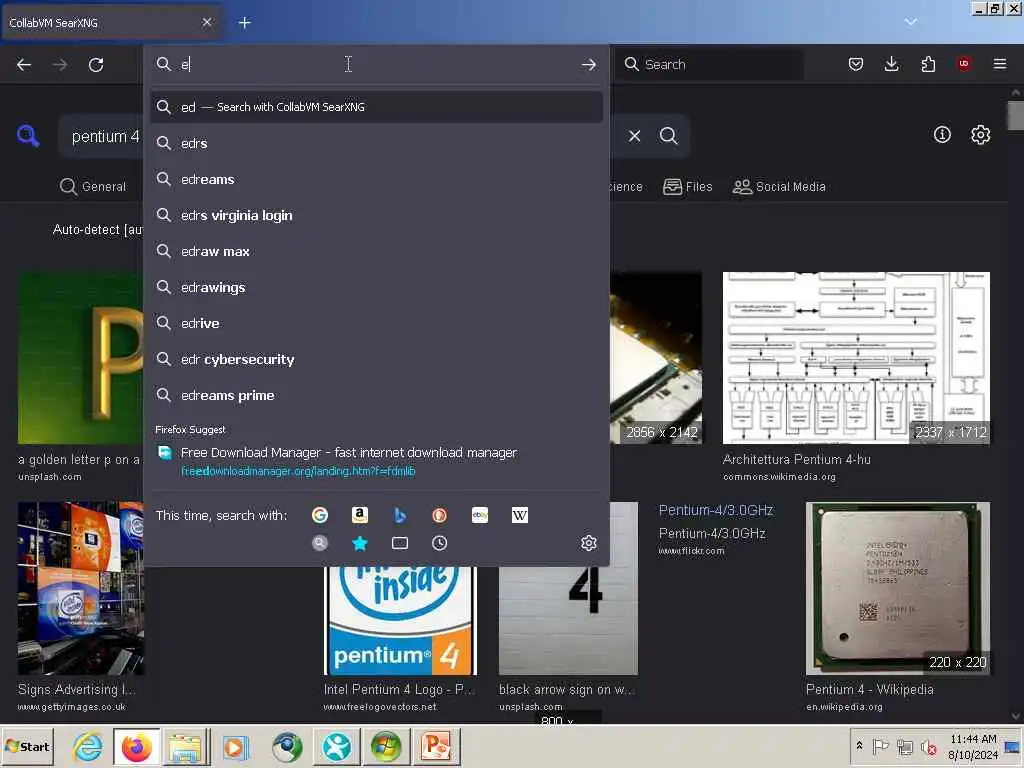The width and height of the screenshot is (1024, 768).
Task: Switch to Social Media search category
Action: [779, 187]
